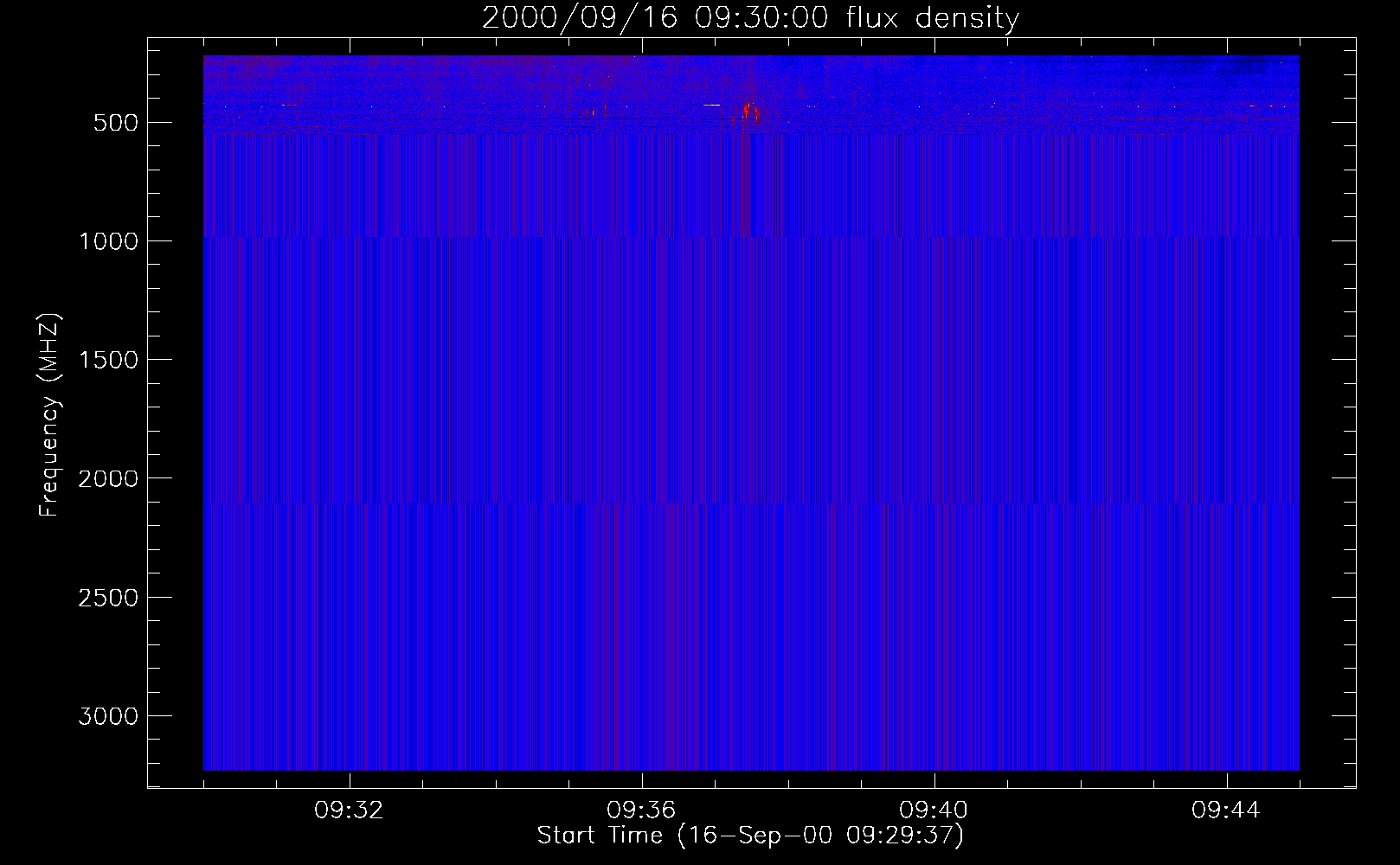Click the 500 frequency tick label
Viewport: 1400px width, 865px height.
pos(116,123)
